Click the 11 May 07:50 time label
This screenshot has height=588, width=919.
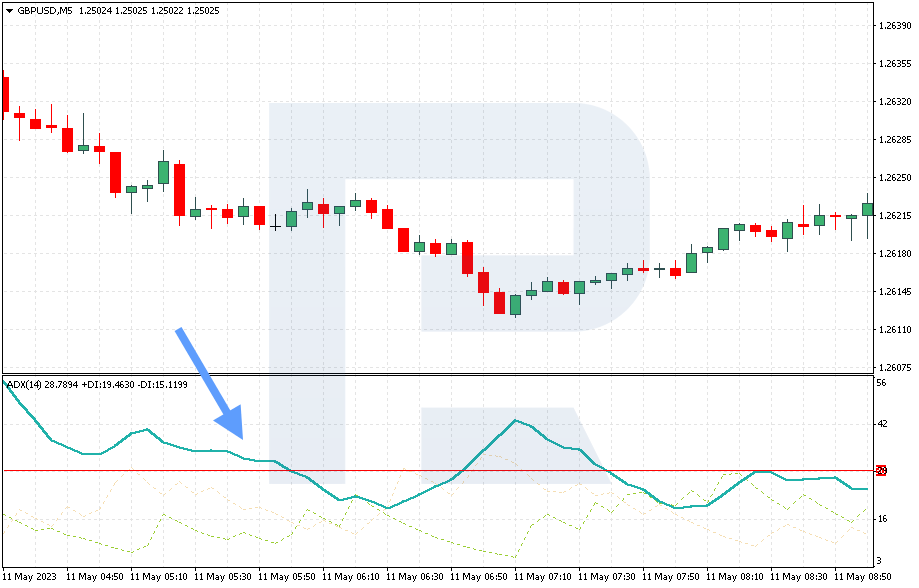pyautogui.click(x=670, y=577)
